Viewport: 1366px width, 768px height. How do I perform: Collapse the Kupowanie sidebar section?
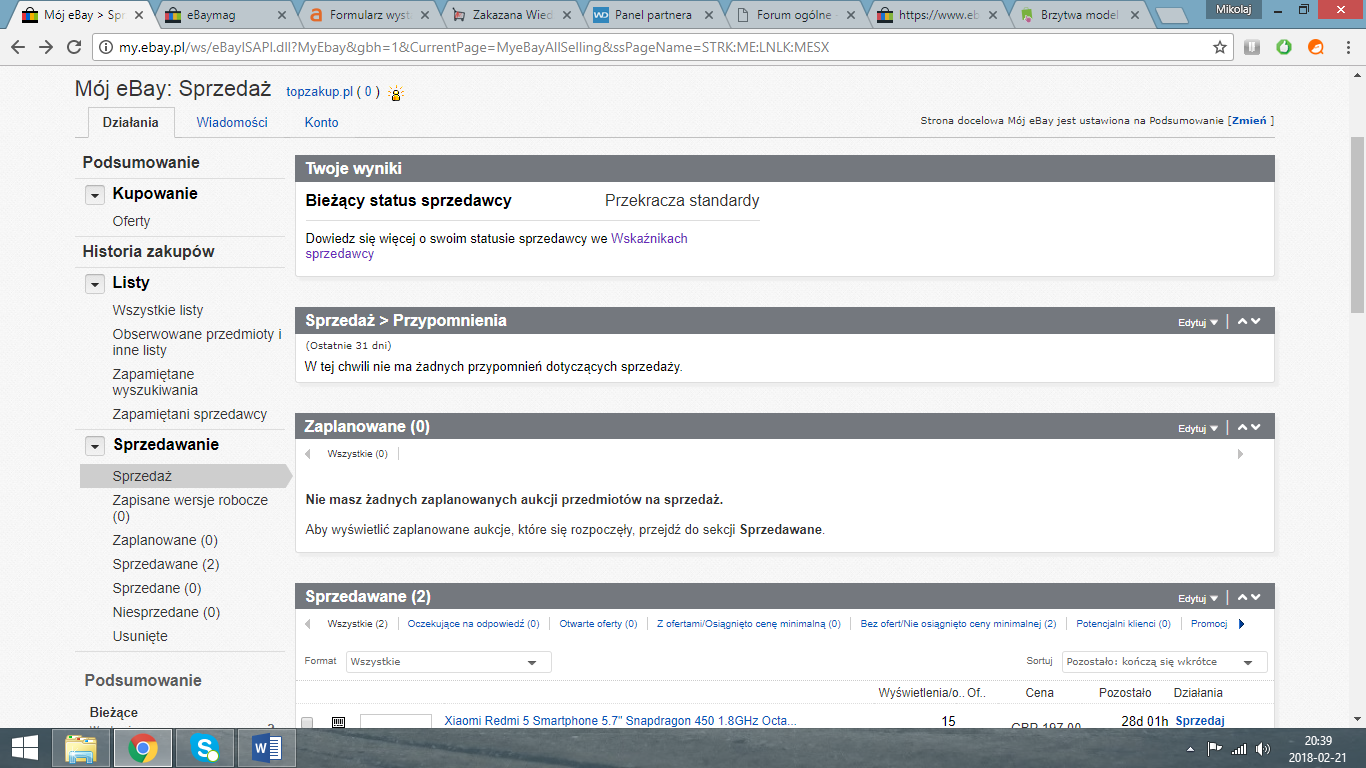click(95, 194)
